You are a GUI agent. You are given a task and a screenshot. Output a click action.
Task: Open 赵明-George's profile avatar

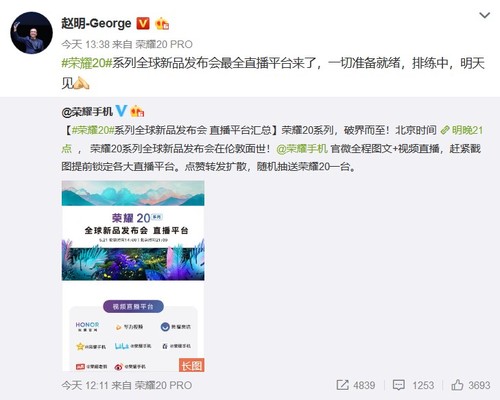point(31,33)
